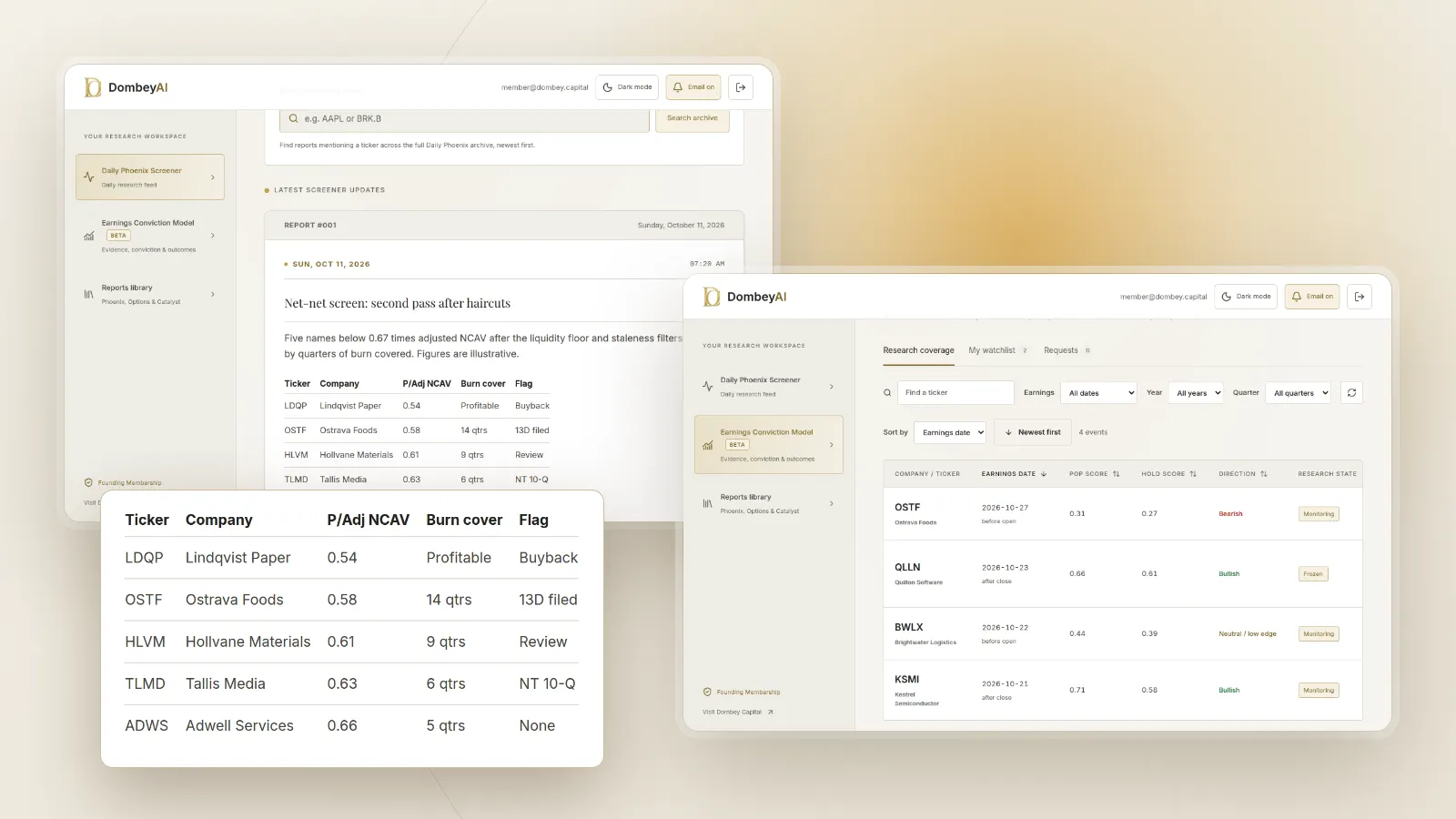This screenshot has width=1456, height=819.
Task: Open the Year All years dropdown
Action: pyautogui.click(x=1197, y=393)
